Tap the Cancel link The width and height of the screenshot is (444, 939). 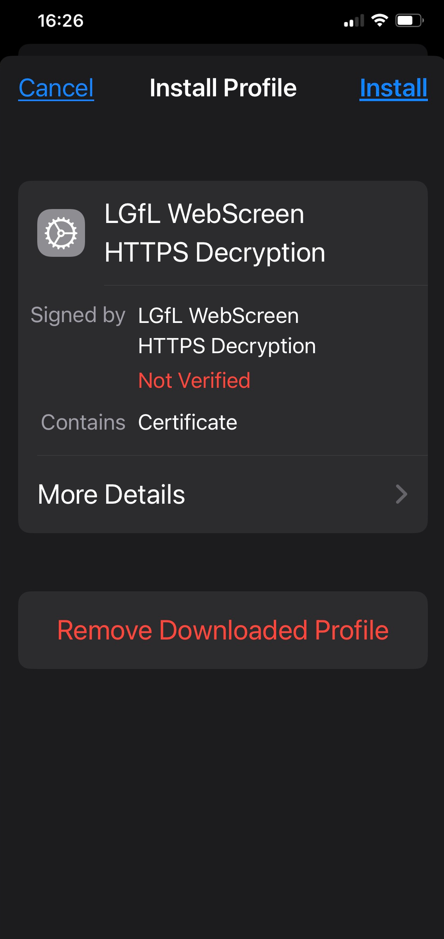(x=56, y=88)
